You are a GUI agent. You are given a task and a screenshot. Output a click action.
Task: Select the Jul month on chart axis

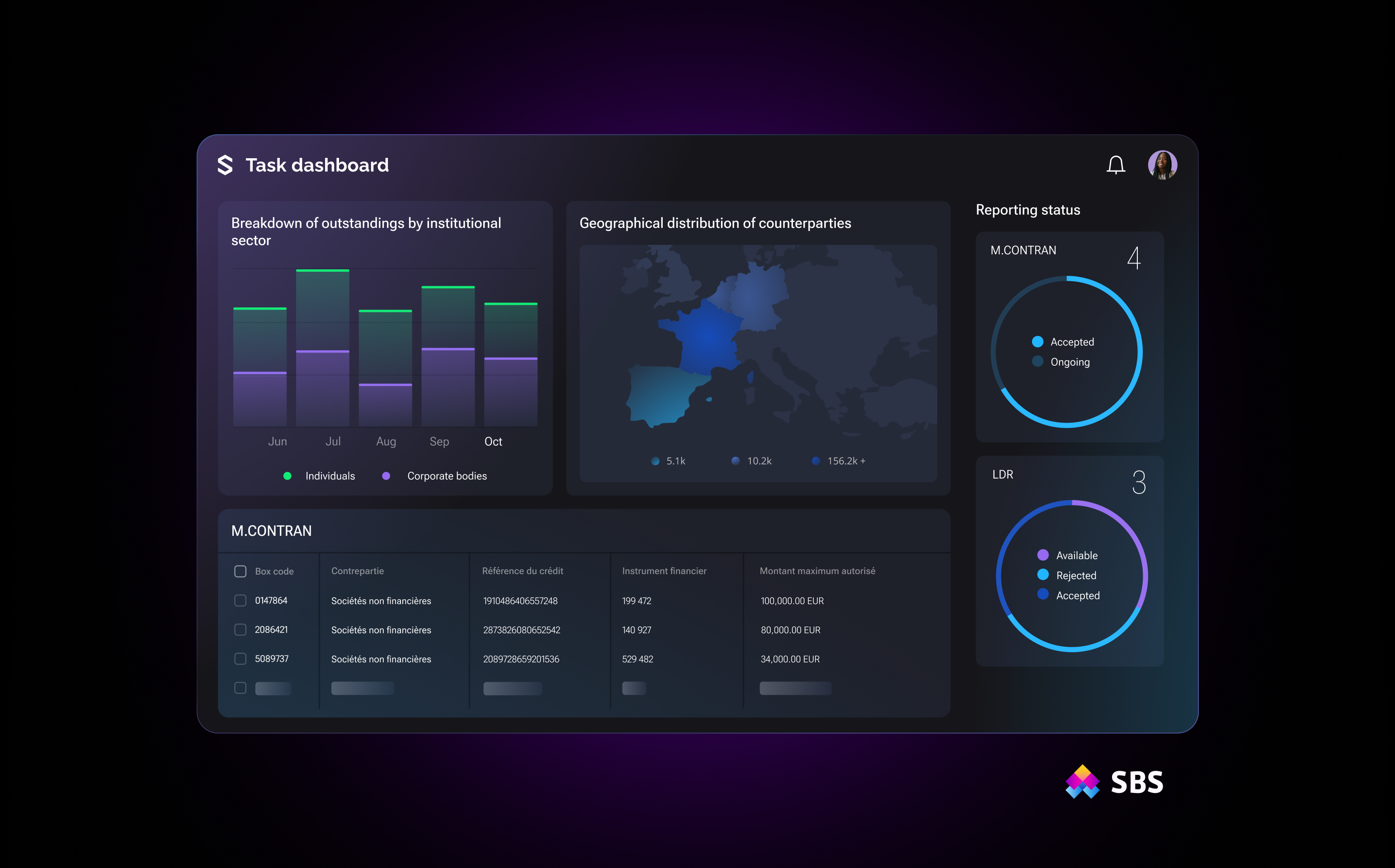333,442
